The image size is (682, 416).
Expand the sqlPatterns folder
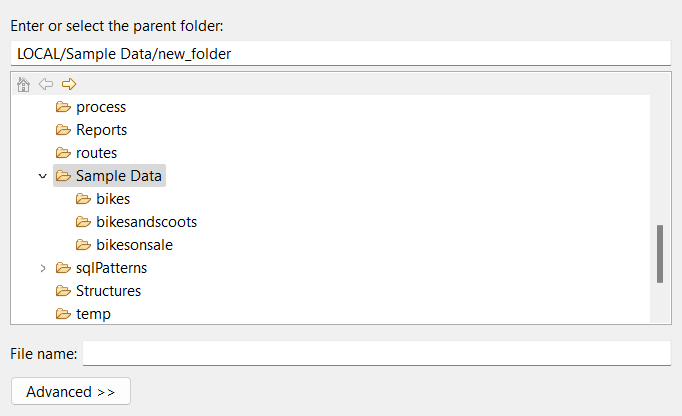pos(42,268)
